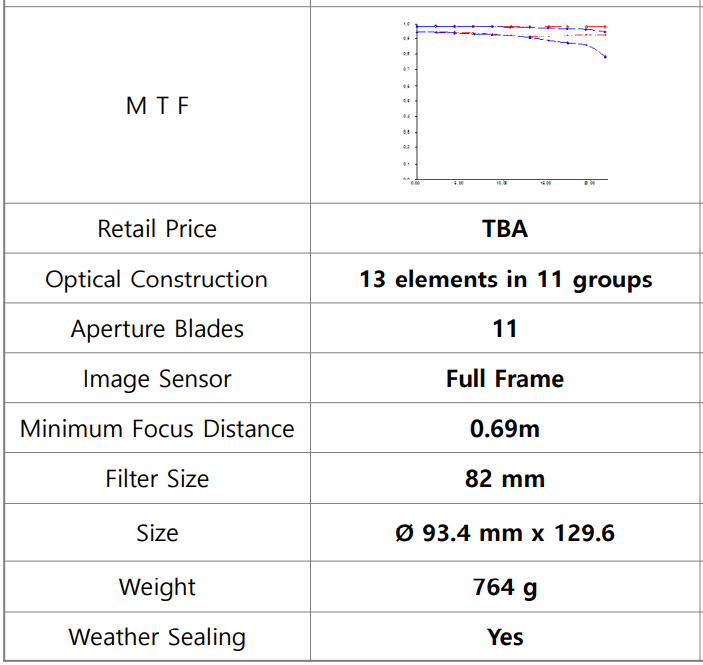Select the Image Sensor label cell
The width and height of the screenshot is (703, 665).
click(x=157, y=379)
